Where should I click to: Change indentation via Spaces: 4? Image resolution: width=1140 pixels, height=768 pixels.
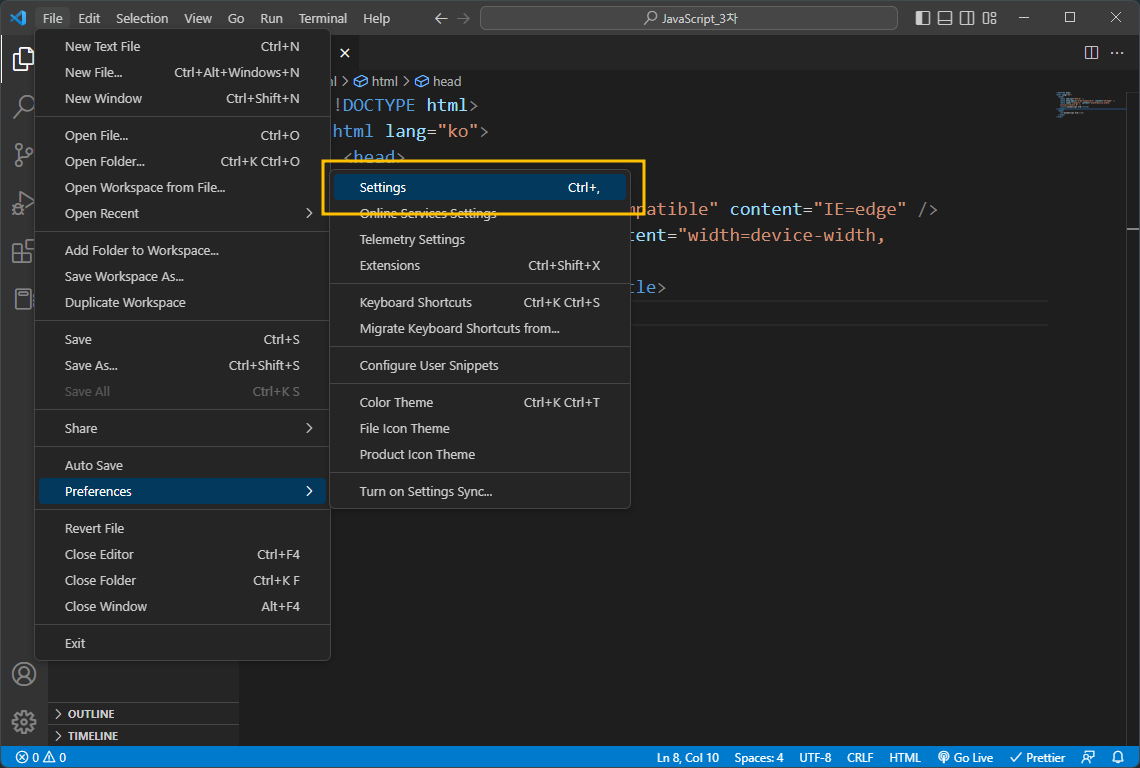(758, 757)
